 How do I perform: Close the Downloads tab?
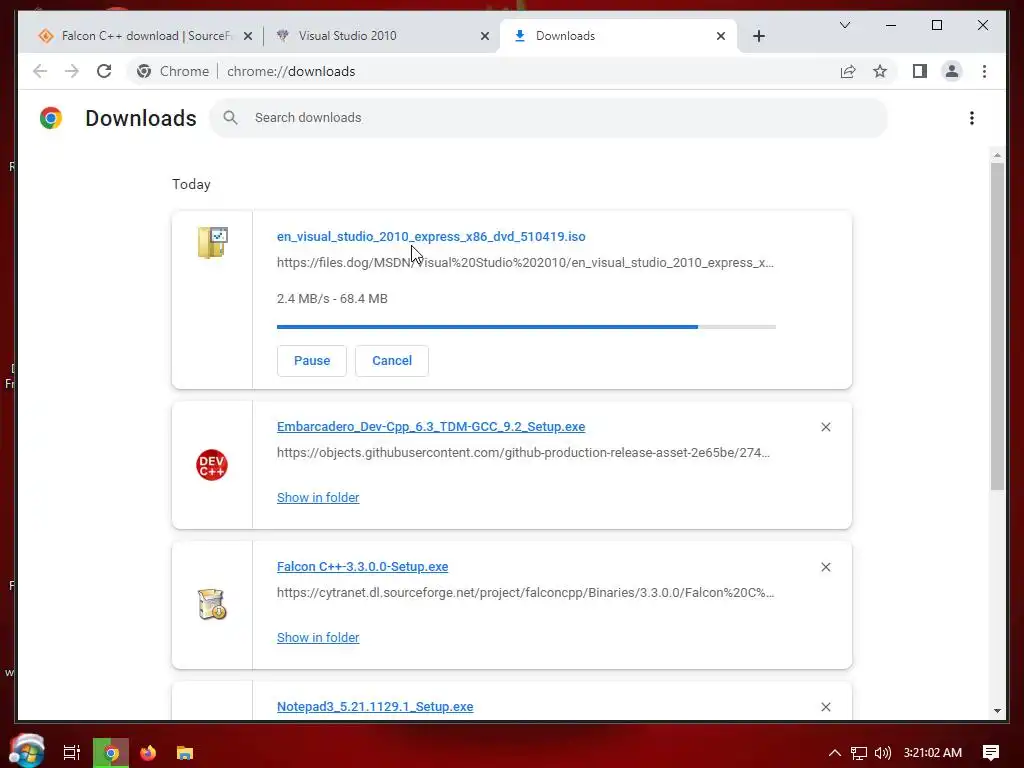pos(720,36)
